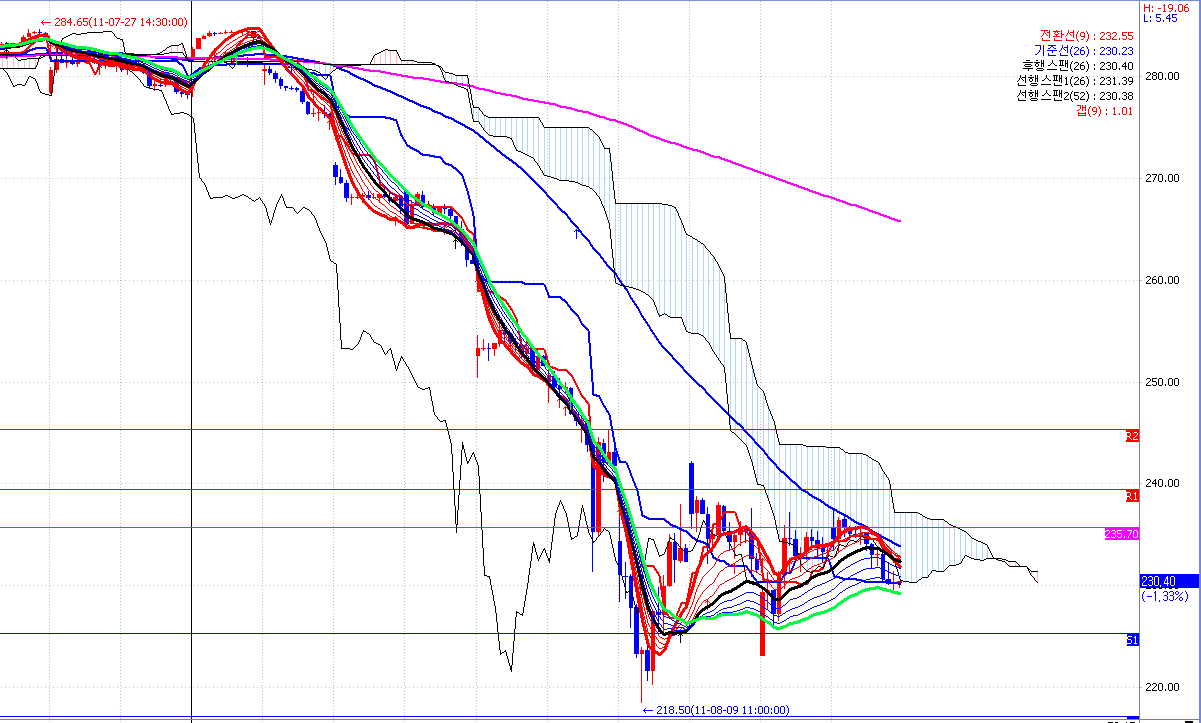The height and width of the screenshot is (723, 1201).
Task: Click the 280.00 price axis label
Action: [1158, 76]
